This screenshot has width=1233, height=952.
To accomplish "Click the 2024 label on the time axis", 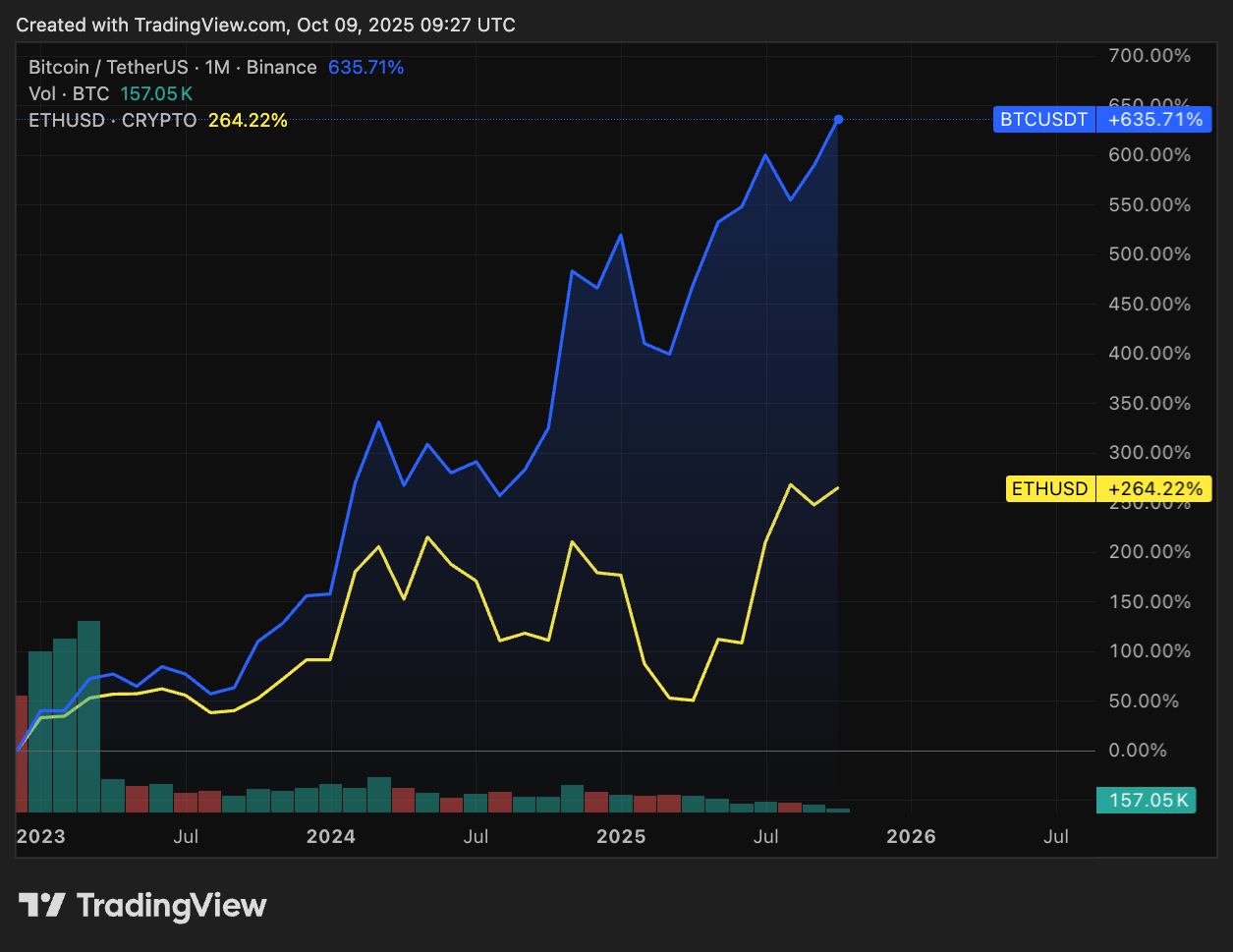I will click(331, 837).
